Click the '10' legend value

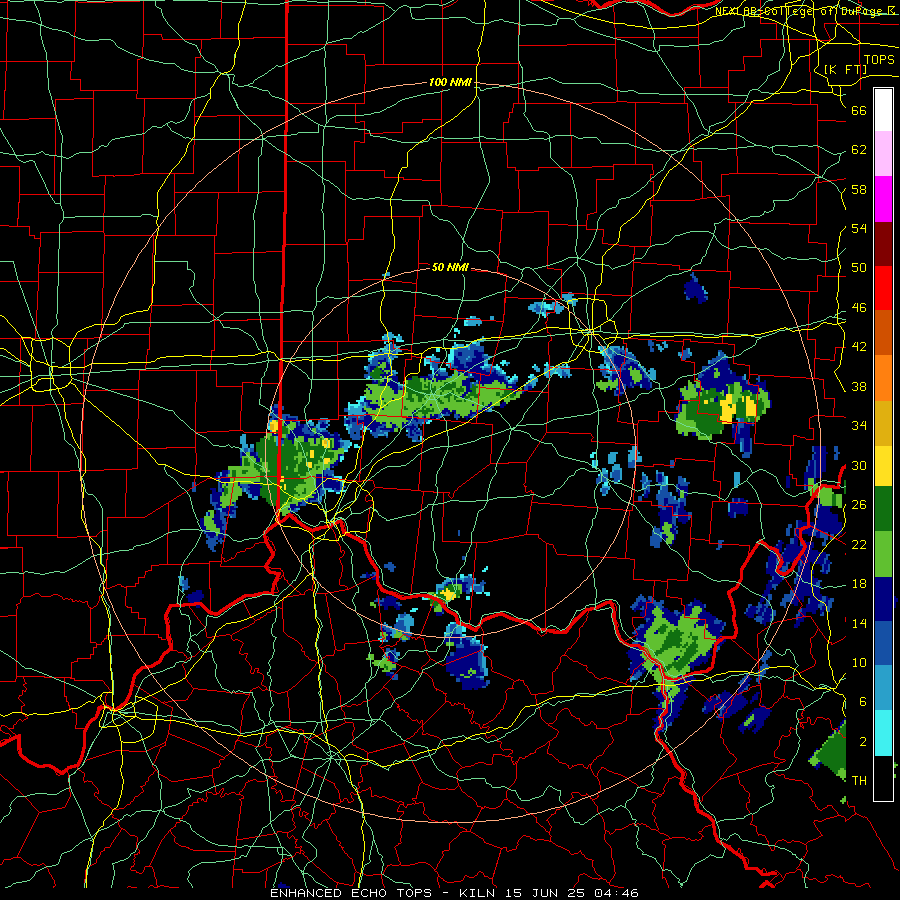pyautogui.click(x=859, y=662)
